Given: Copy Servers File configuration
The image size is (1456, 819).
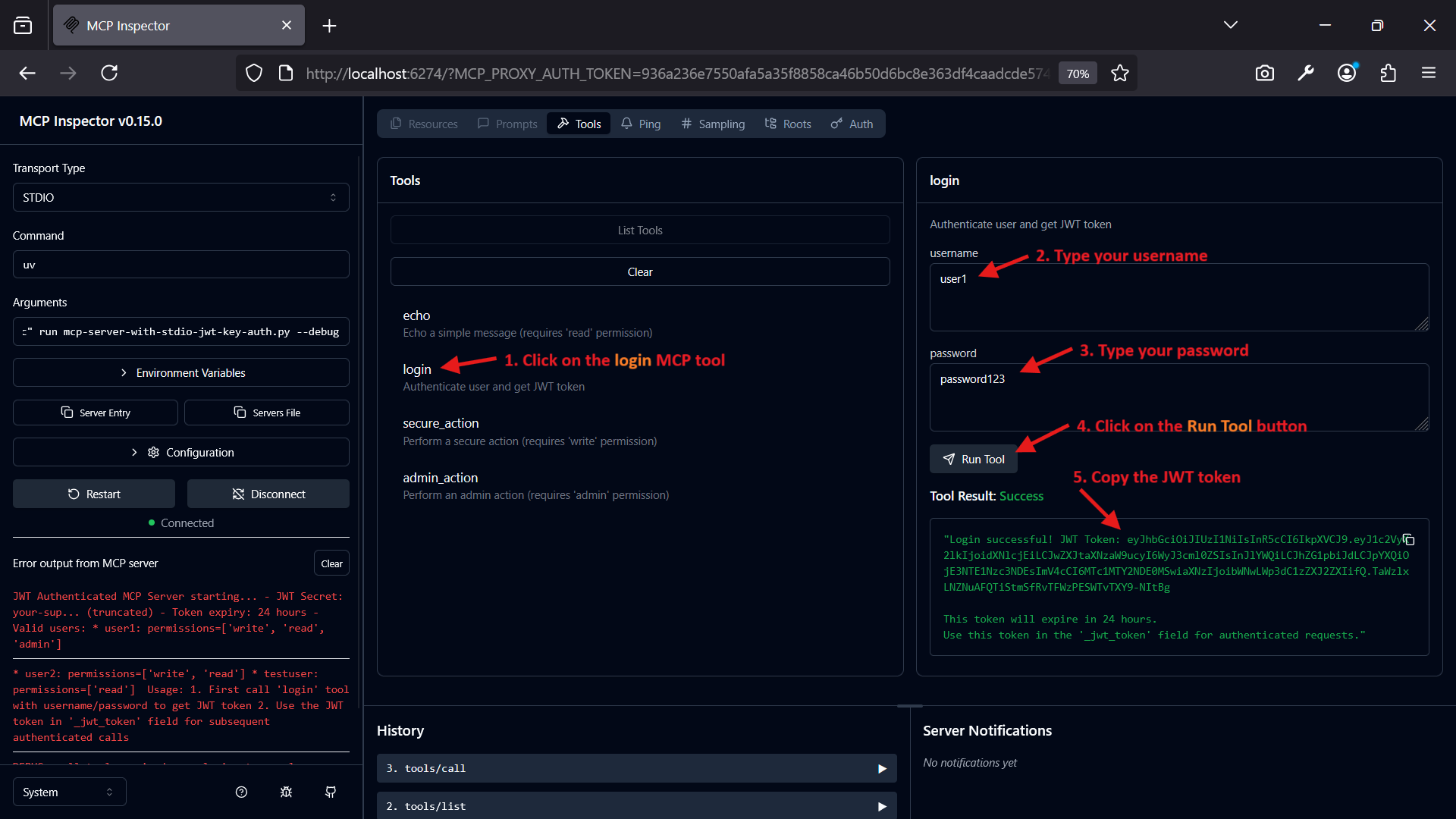Looking at the screenshot, I should (x=267, y=413).
